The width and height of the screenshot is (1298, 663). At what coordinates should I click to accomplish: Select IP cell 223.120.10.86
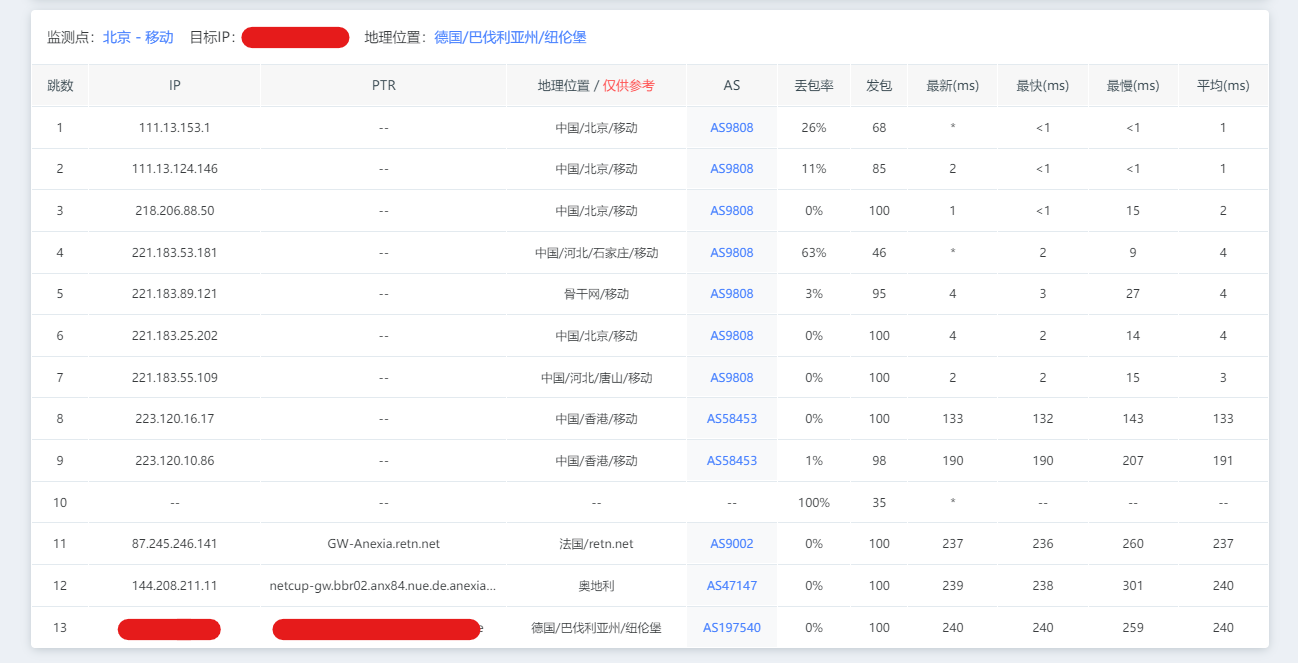click(175, 461)
